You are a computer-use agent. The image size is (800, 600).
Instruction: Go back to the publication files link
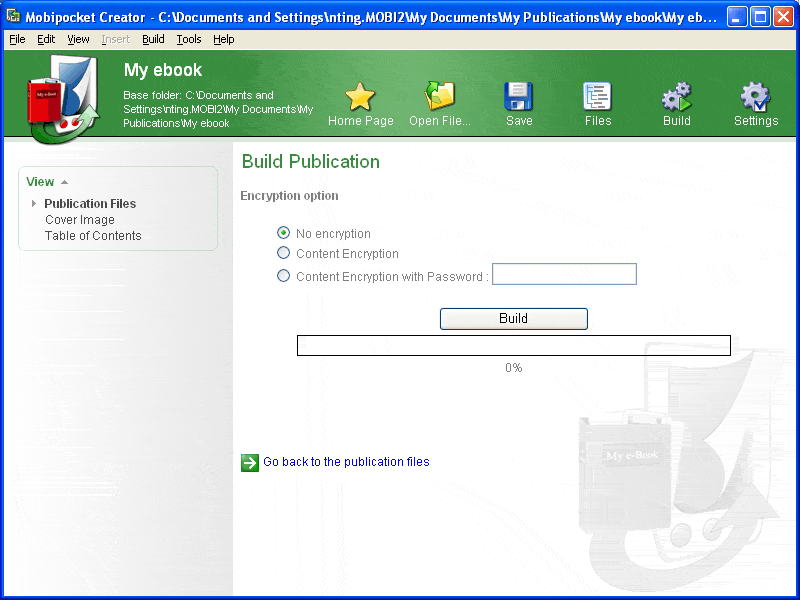pos(346,462)
